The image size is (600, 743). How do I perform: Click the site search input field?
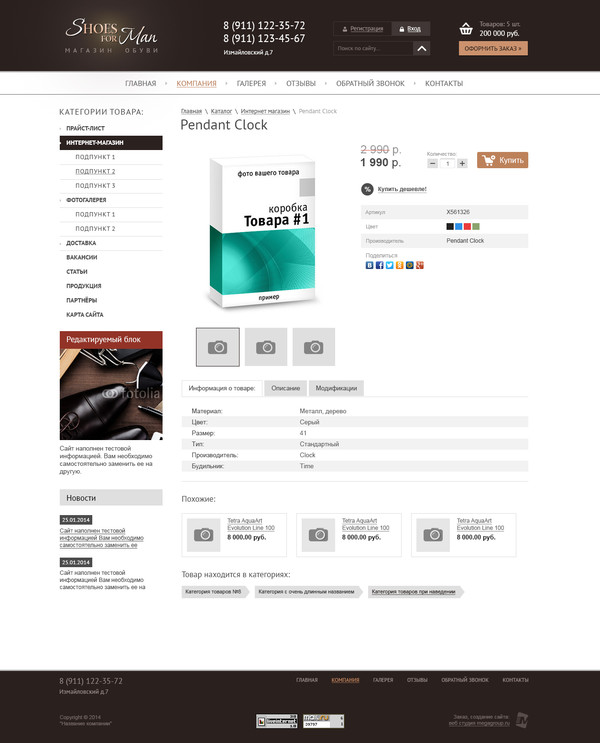point(373,48)
